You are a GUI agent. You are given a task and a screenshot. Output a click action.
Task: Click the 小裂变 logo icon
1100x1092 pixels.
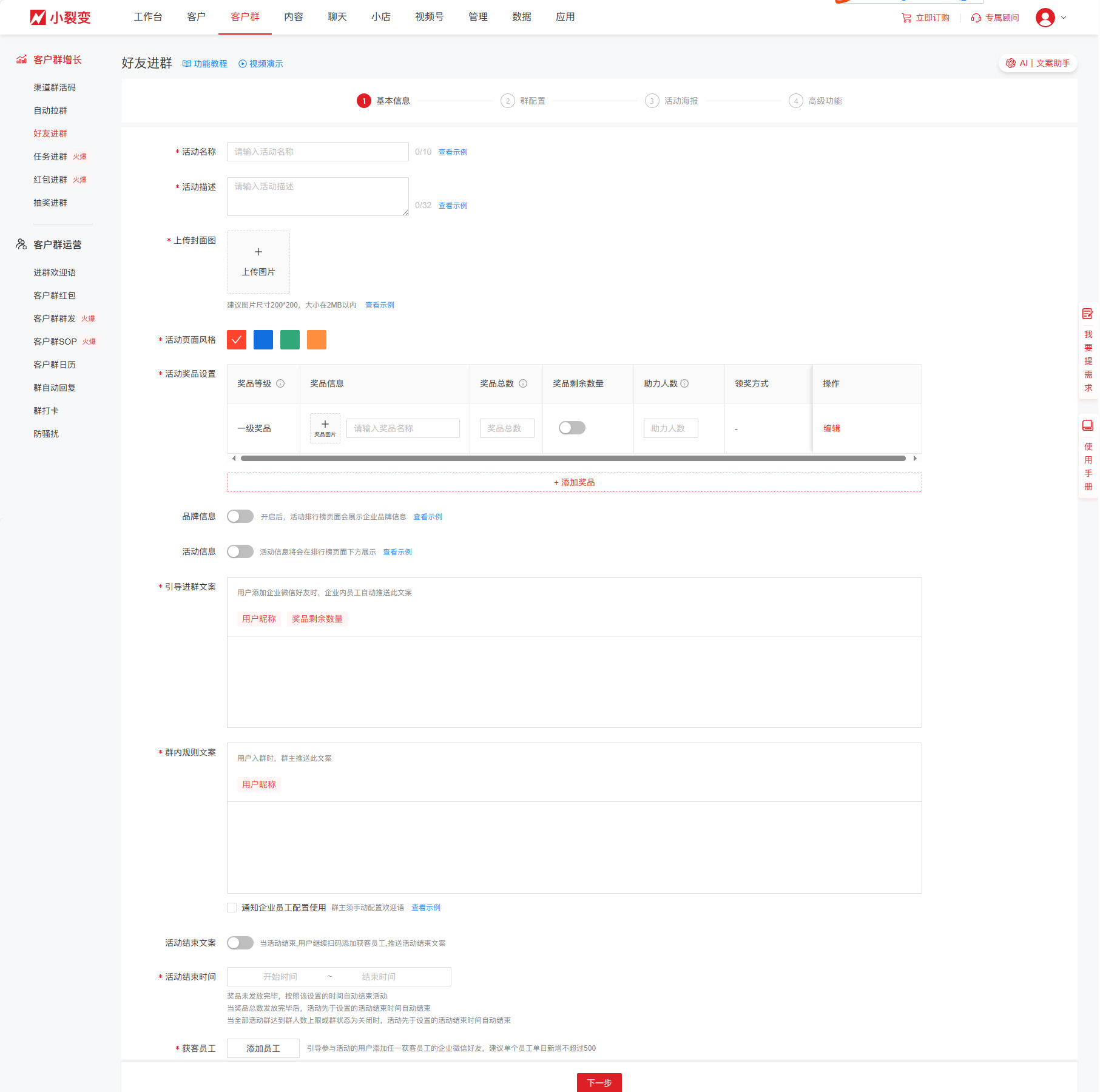38,18
